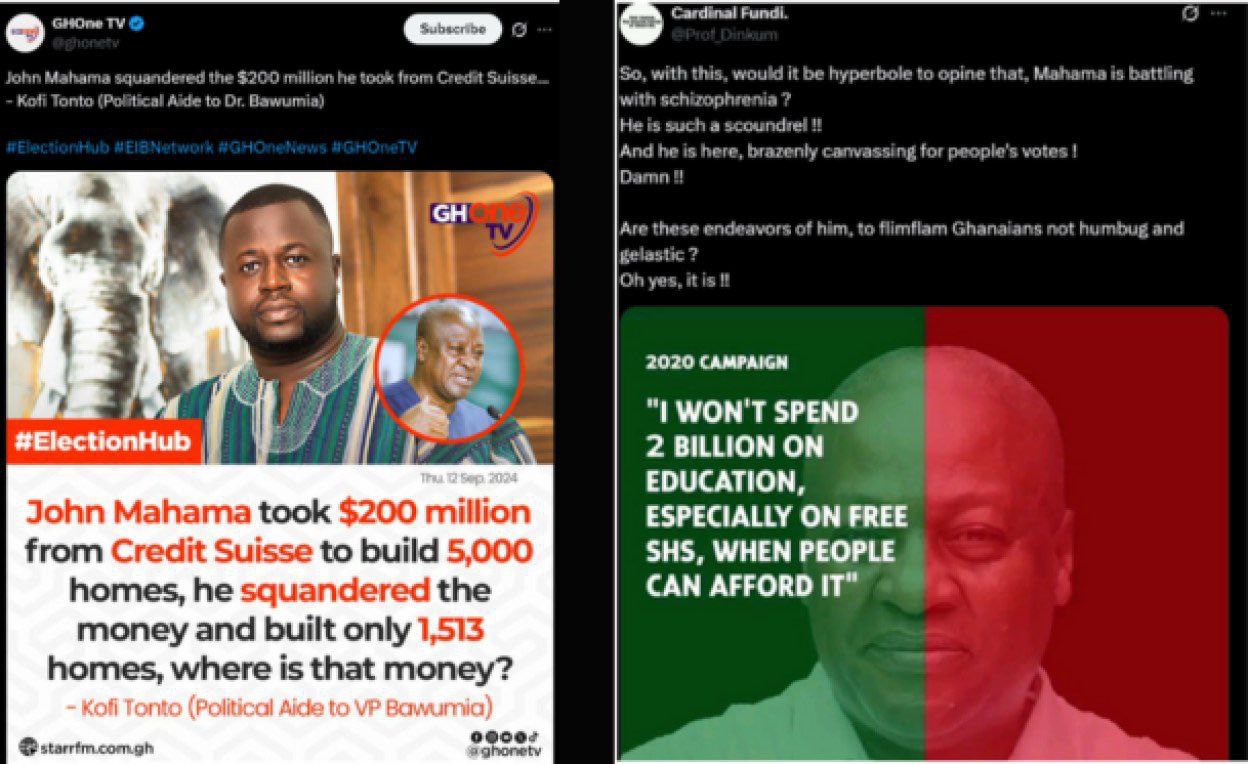Subscribe to GHOne TV
Viewport: 1248px width, 764px height.
coord(452,29)
